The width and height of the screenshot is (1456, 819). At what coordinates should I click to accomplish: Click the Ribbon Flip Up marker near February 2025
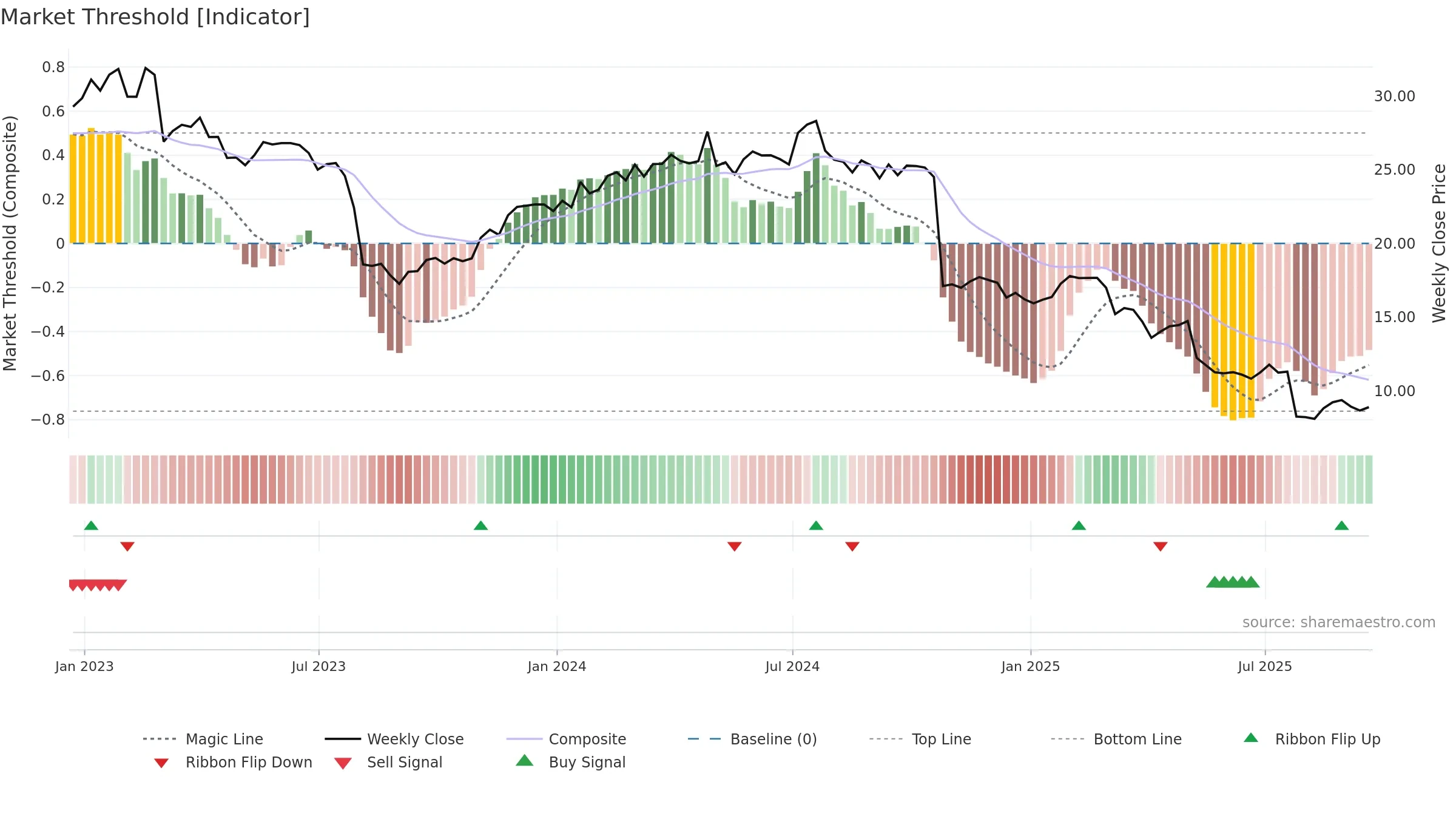pyautogui.click(x=1079, y=525)
